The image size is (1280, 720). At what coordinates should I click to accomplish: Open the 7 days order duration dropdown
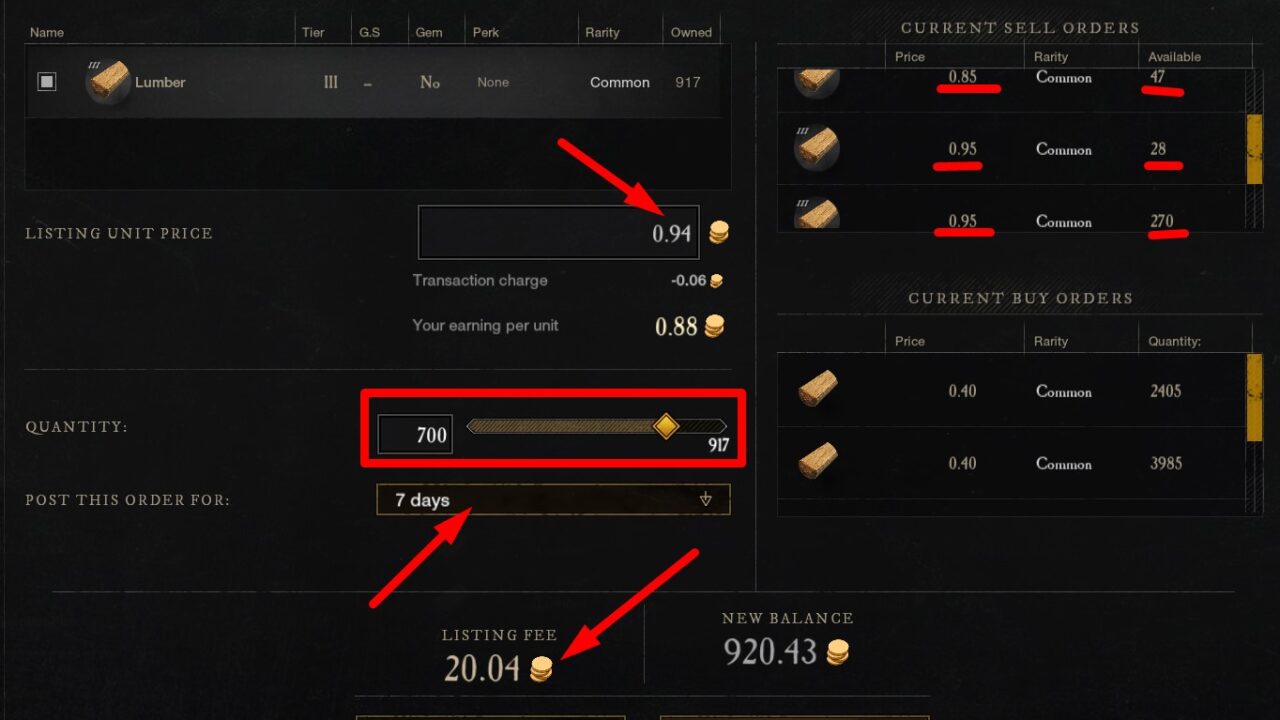(x=553, y=500)
